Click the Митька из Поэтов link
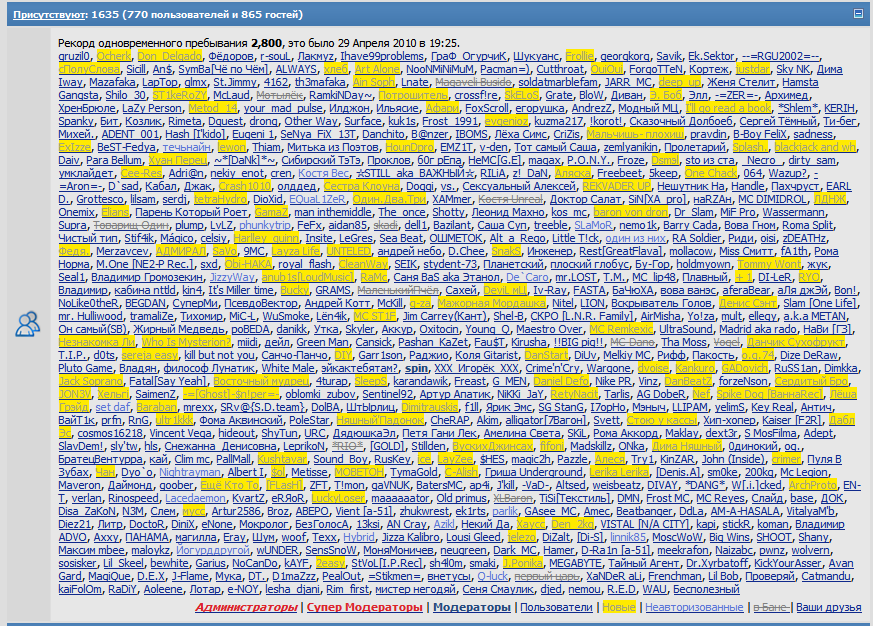 click(x=333, y=147)
